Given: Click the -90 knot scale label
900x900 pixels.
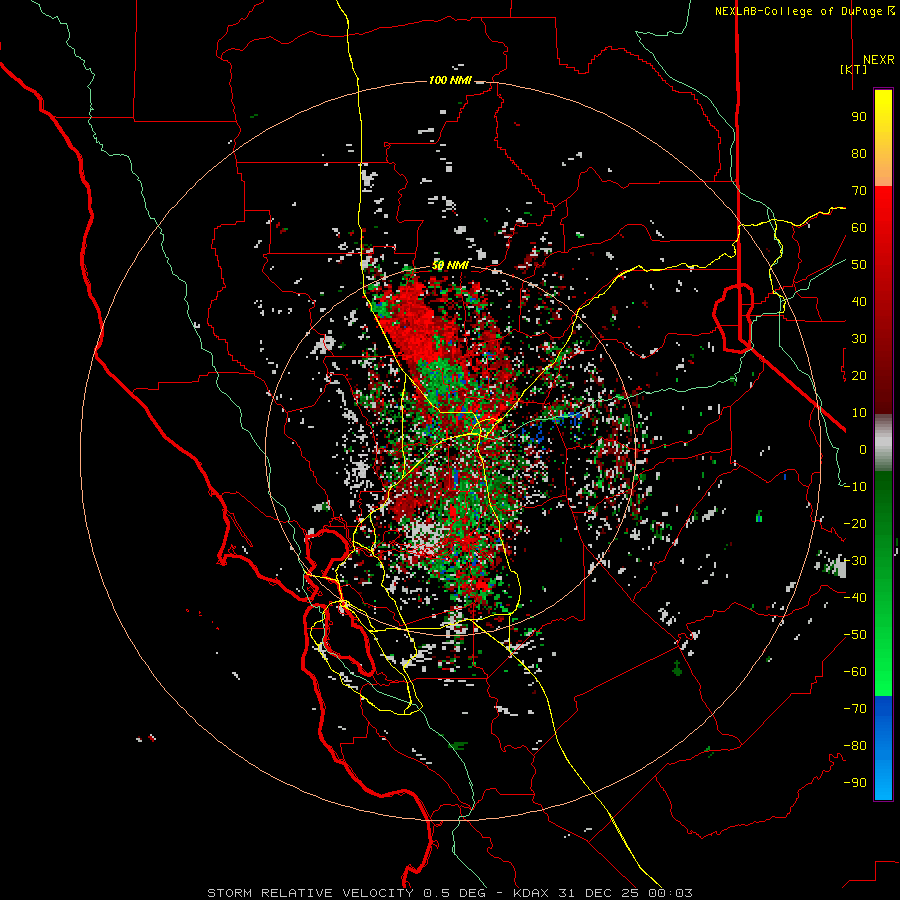Looking at the screenshot, I should coord(855,783).
